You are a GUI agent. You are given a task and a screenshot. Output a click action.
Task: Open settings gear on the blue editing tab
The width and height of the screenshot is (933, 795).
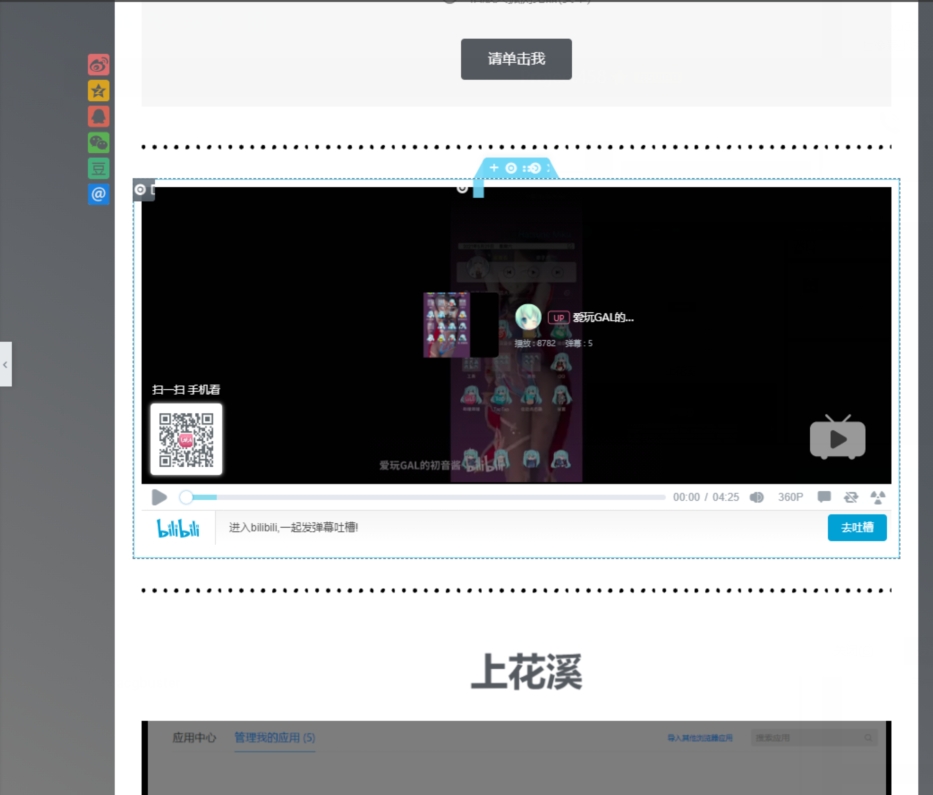[511, 168]
